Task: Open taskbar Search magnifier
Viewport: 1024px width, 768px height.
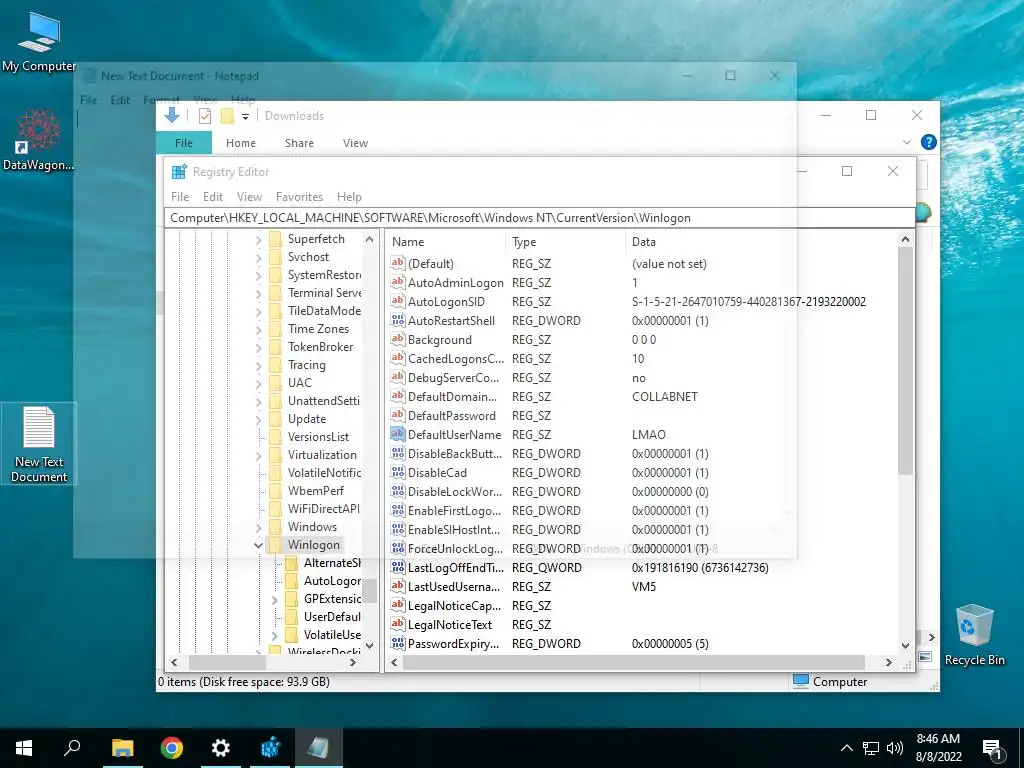Action: (x=72, y=748)
